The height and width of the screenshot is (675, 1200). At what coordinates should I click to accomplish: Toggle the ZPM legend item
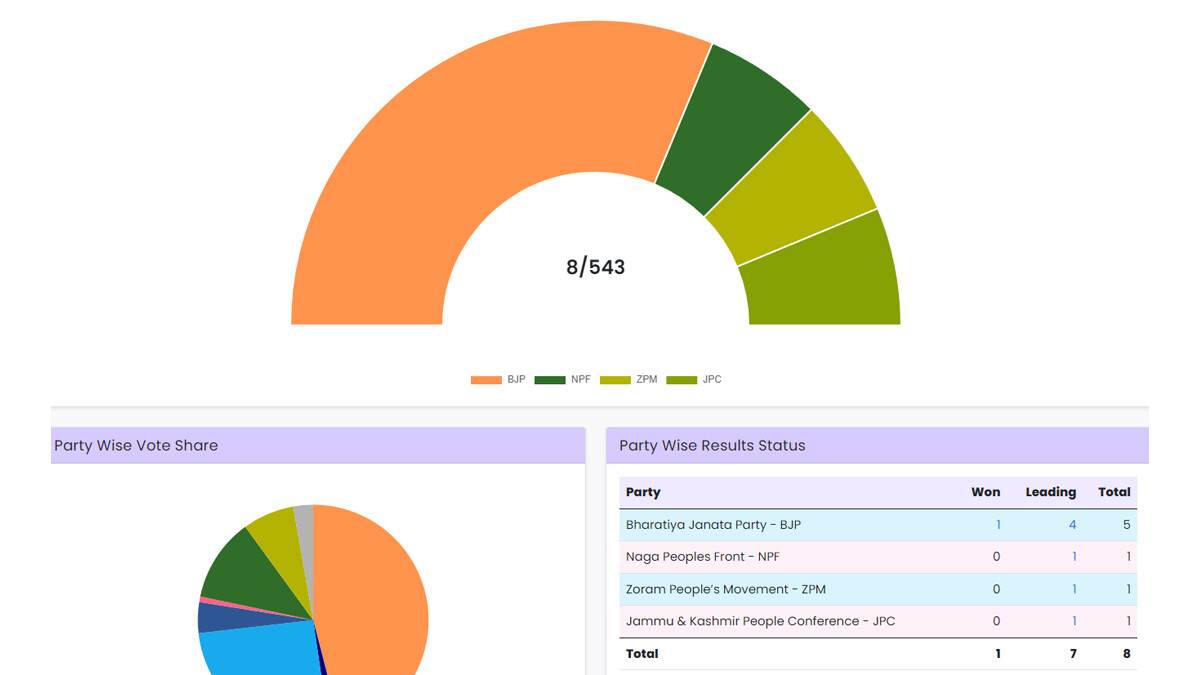[629, 380]
